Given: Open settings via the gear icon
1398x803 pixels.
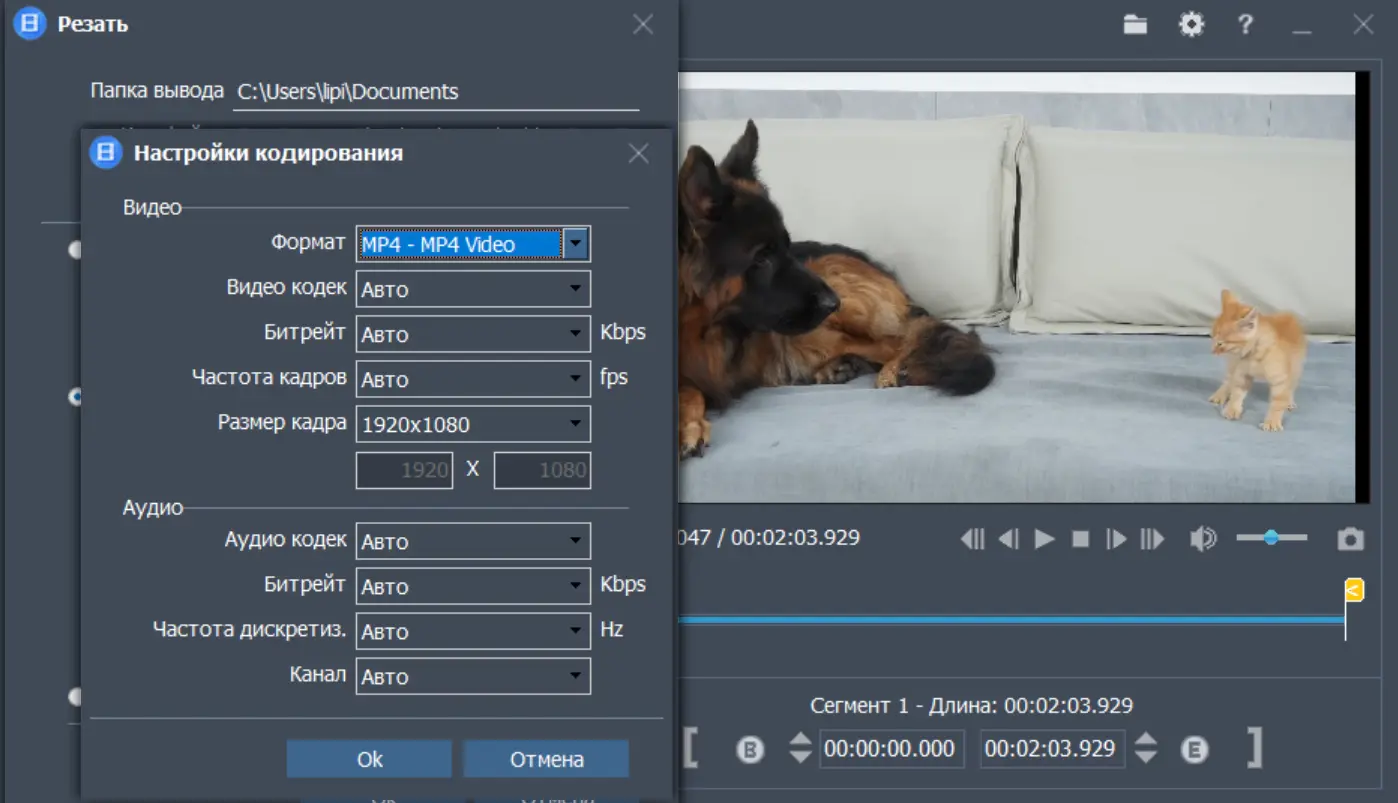Looking at the screenshot, I should click(1191, 25).
